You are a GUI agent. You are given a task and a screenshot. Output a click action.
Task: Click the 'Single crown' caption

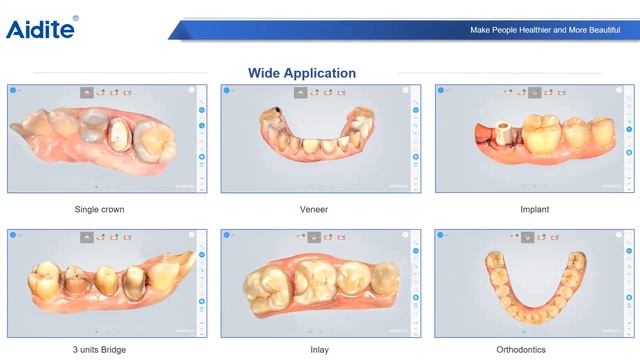point(99,209)
